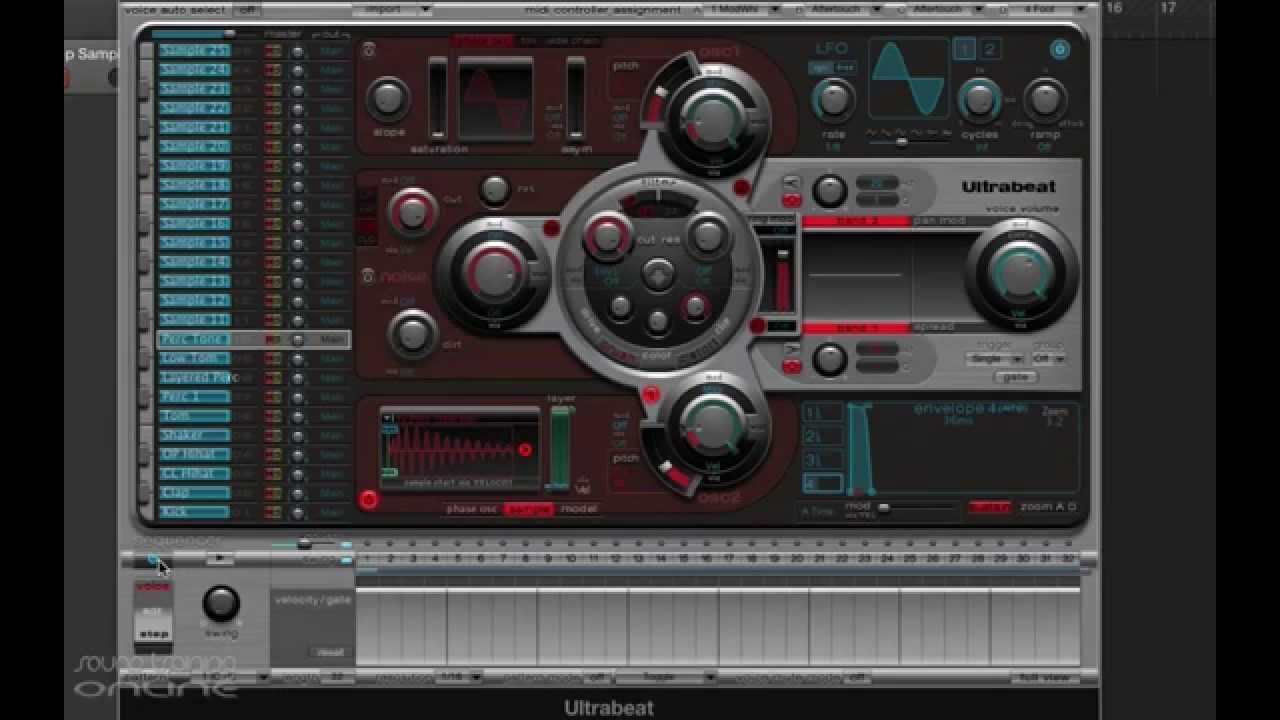Toggle the noise generator power button
The image size is (1280, 720).
[369, 276]
